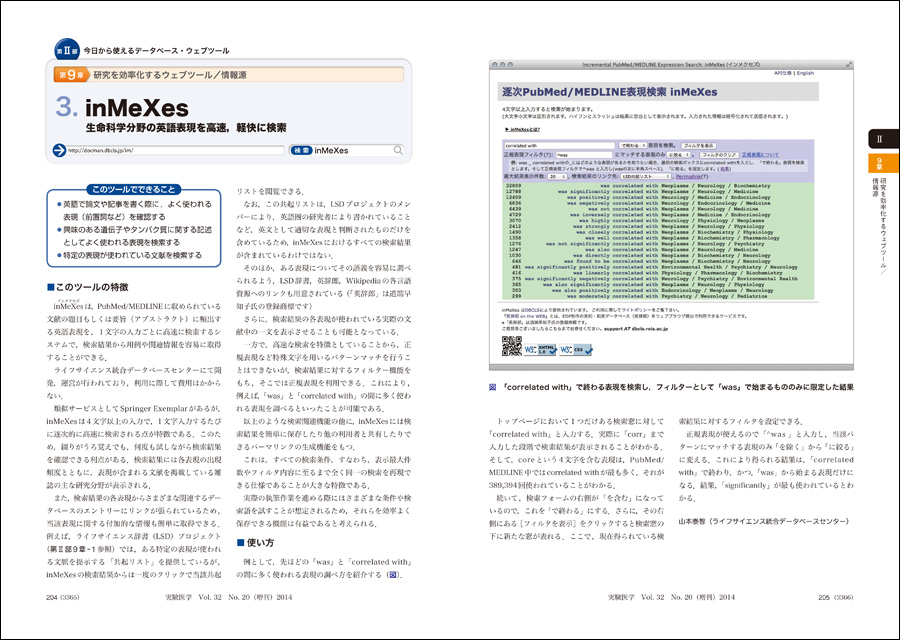Click the QR code image in the footer
This screenshot has height=640, width=900.
pos(510,345)
